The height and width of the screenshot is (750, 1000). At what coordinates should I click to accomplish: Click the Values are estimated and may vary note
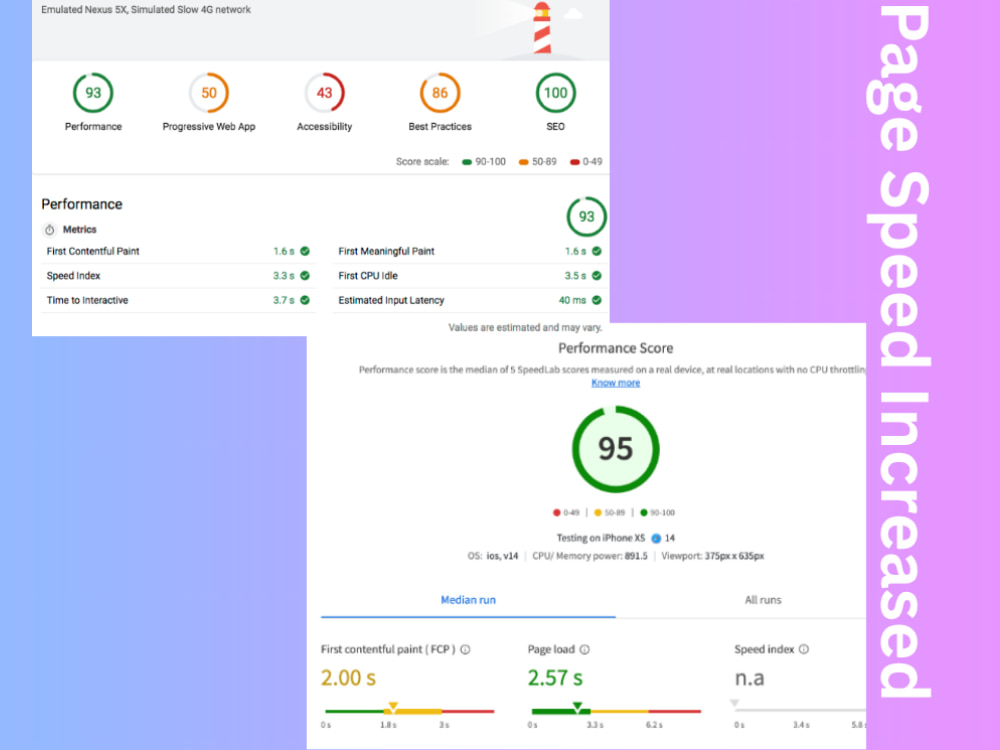pos(525,327)
